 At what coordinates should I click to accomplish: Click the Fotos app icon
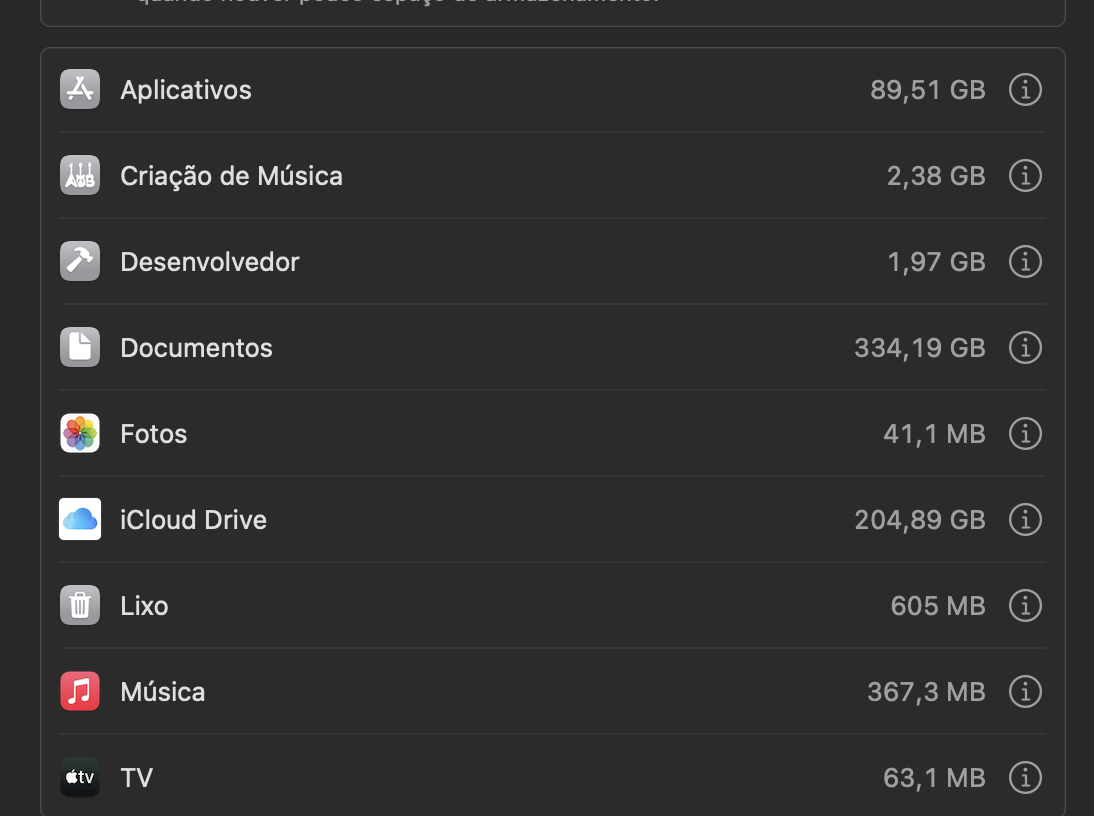pyautogui.click(x=80, y=434)
